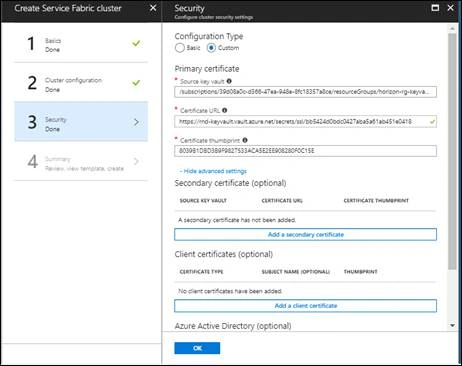
Task: Click info icon next to Certificate URL
Action: click(x=225, y=110)
